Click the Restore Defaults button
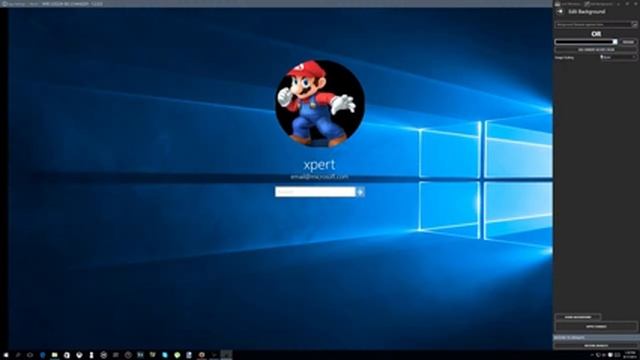This screenshot has height=360, width=640. point(596,345)
